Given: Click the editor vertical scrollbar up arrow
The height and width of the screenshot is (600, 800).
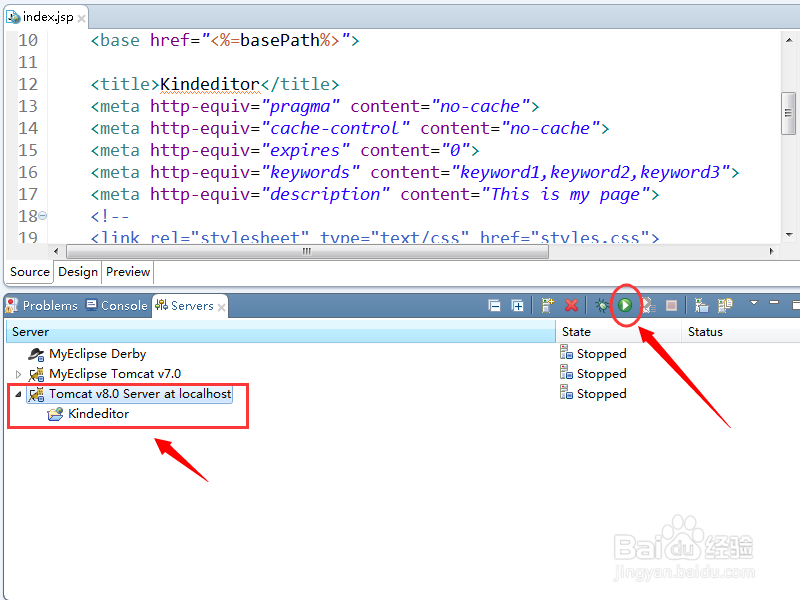Looking at the screenshot, I should coord(789,40).
